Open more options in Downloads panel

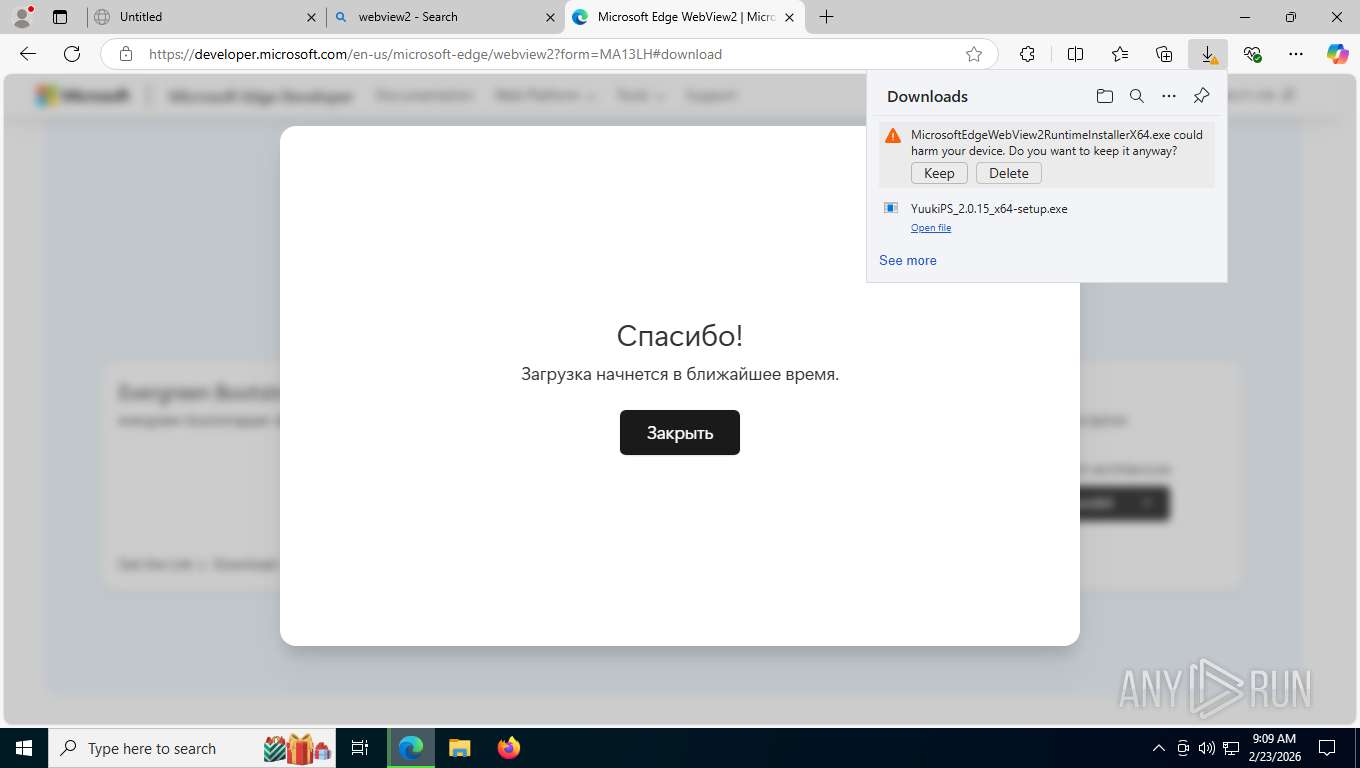click(1169, 96)
